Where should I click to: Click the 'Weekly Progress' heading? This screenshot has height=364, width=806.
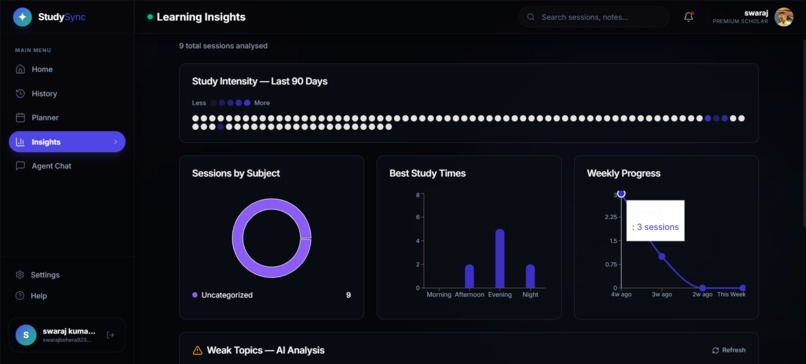(624, 173)
